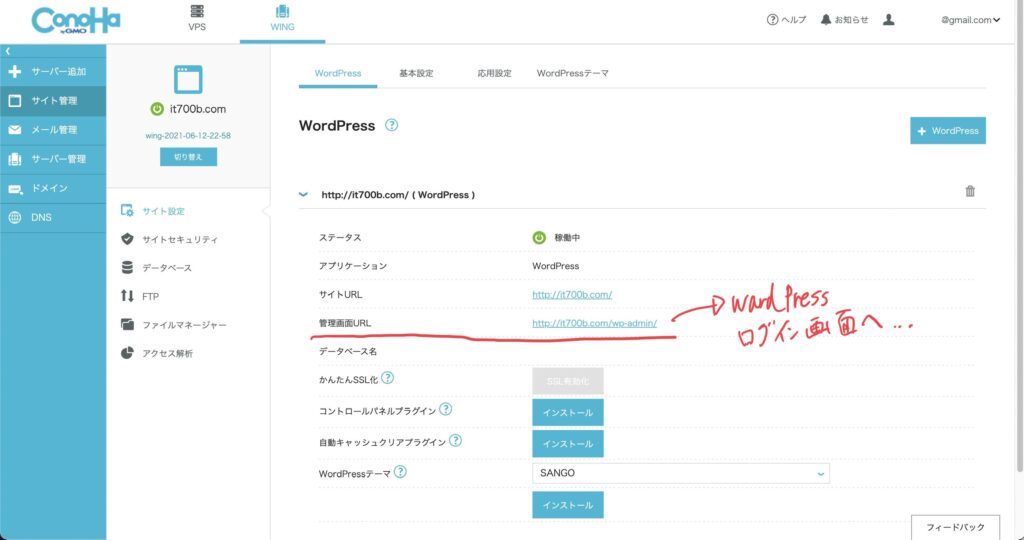
Task: Open the site URL http://it700b.com/ link
Action: point(572,294)
